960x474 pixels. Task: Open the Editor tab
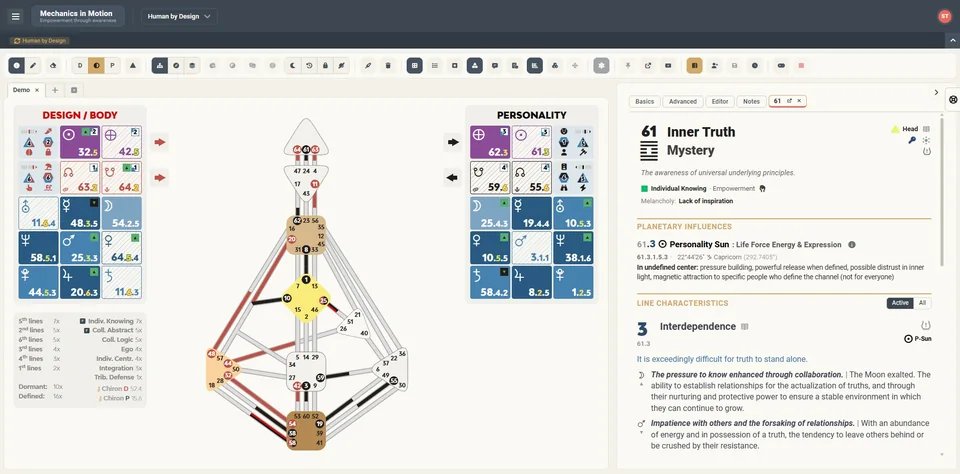click(x=720, y=102)
